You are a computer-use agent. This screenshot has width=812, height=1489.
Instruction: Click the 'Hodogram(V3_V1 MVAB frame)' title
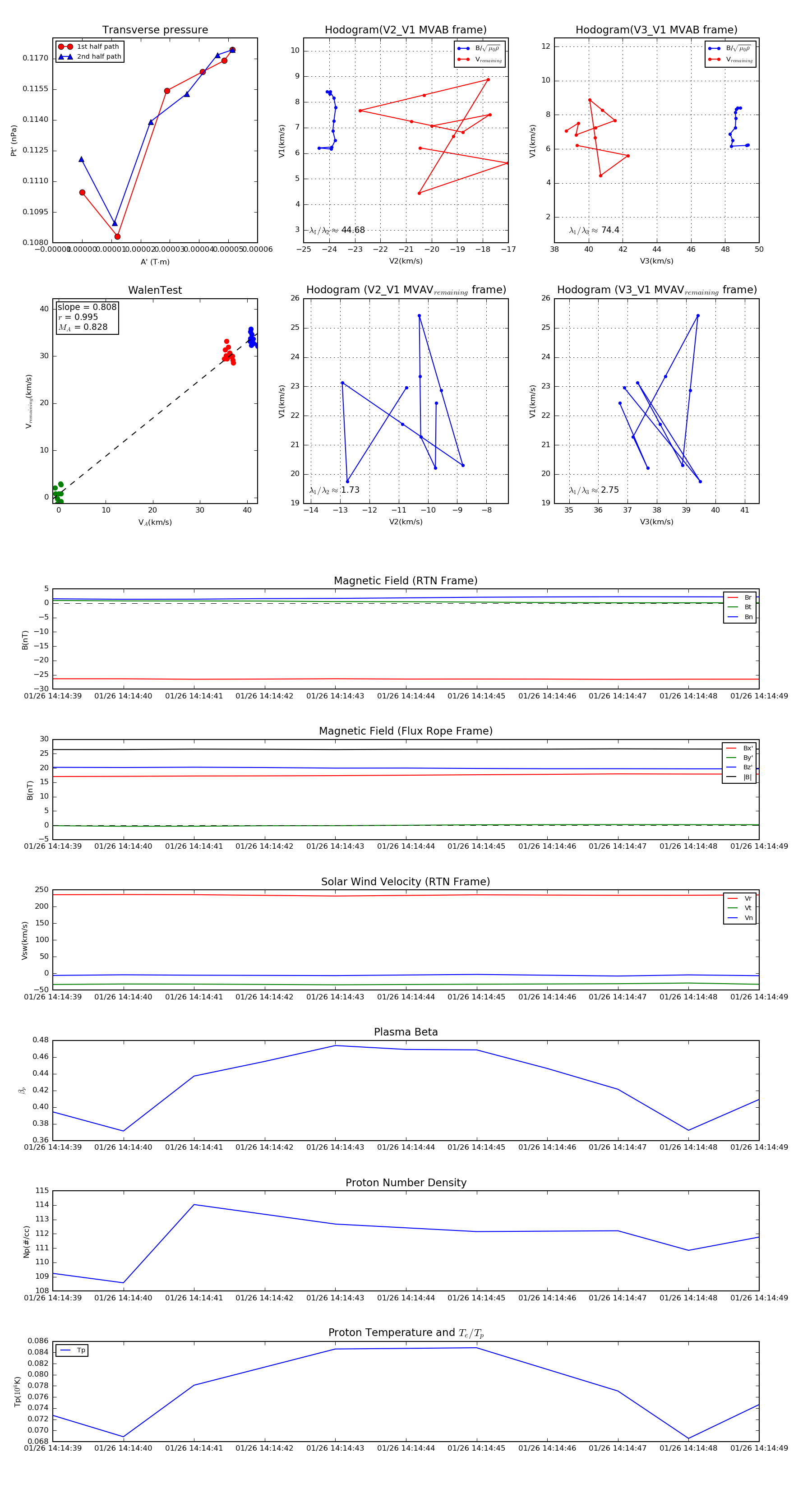tap(656, 30)
